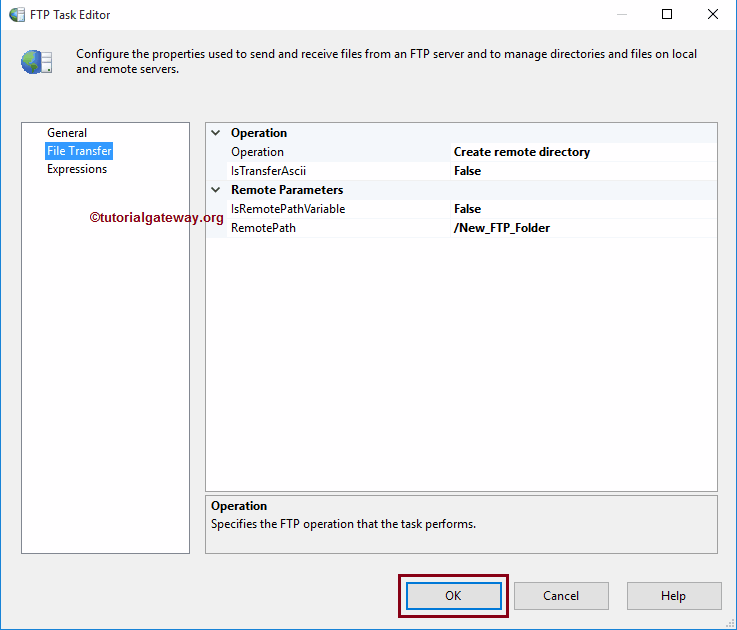The height and width of the screenshot is (630, 737).
Task: Close the FTP Task Editor window
Action: 713,15
